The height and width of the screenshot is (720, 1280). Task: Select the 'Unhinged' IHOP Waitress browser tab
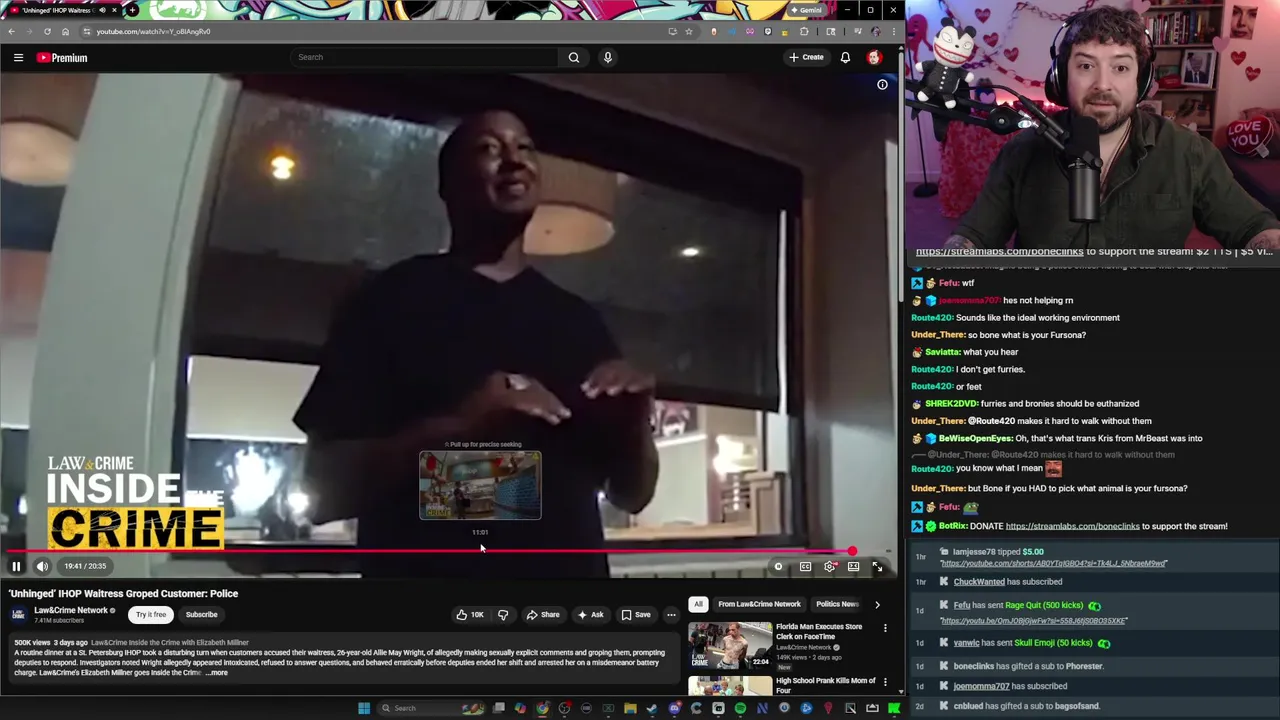pyautogui.click(x=62, y=10)
